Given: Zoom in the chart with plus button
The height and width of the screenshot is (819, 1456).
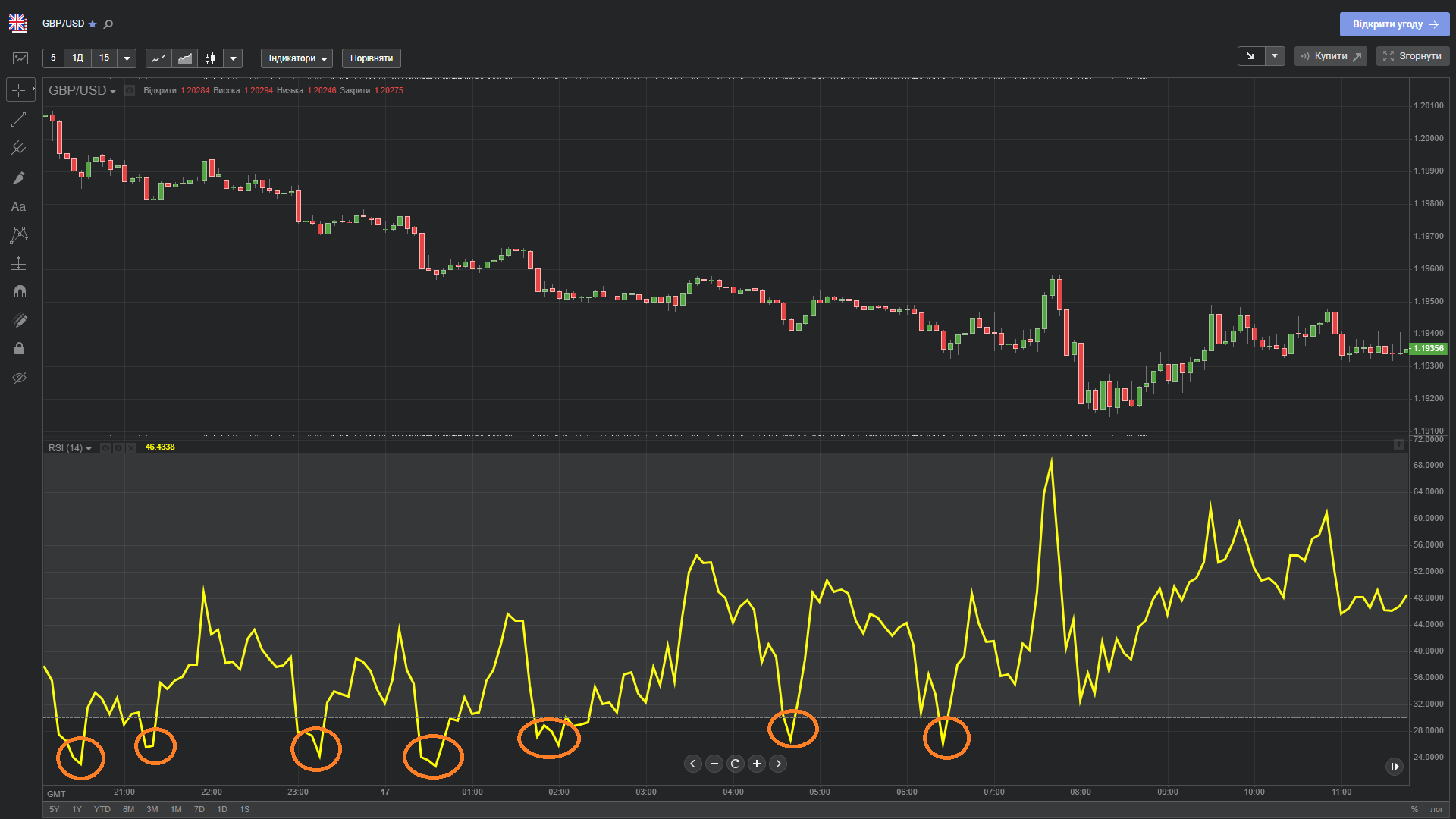Looking at the screenshot, I should (x=756, y=764).
